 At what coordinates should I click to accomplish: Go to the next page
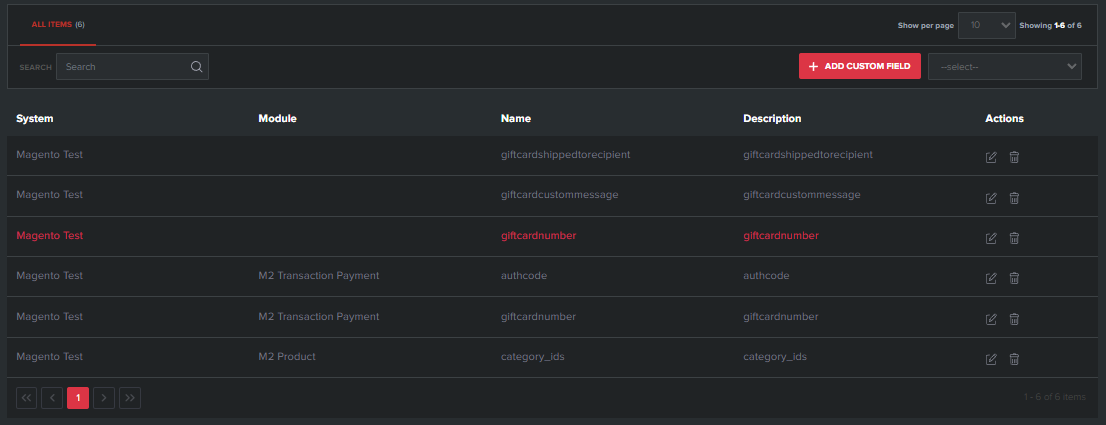pos(104,398)
